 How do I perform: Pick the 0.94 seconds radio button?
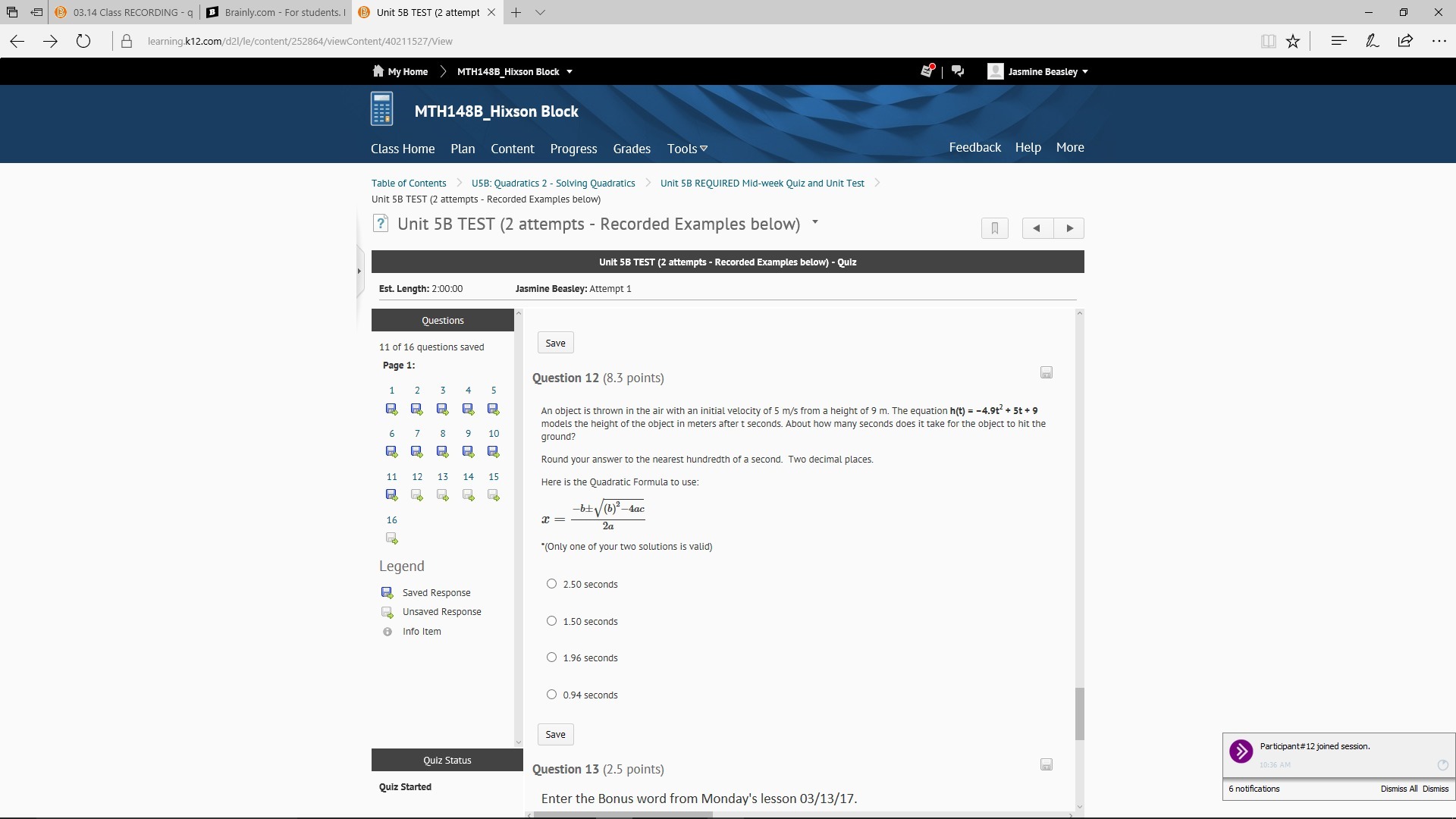551,695
